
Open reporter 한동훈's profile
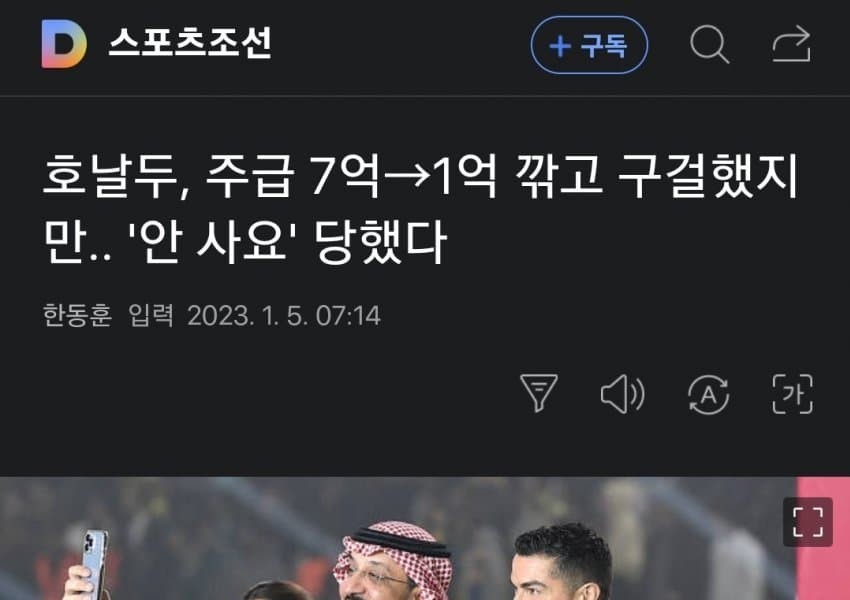(x=77, y=315)
